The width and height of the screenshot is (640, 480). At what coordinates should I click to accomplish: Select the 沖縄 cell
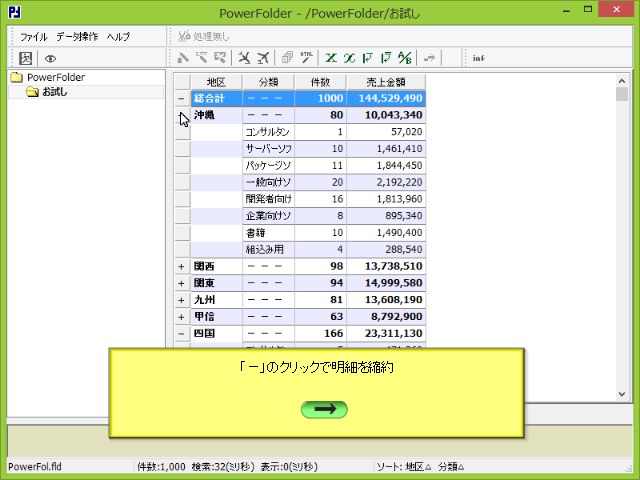216,115
